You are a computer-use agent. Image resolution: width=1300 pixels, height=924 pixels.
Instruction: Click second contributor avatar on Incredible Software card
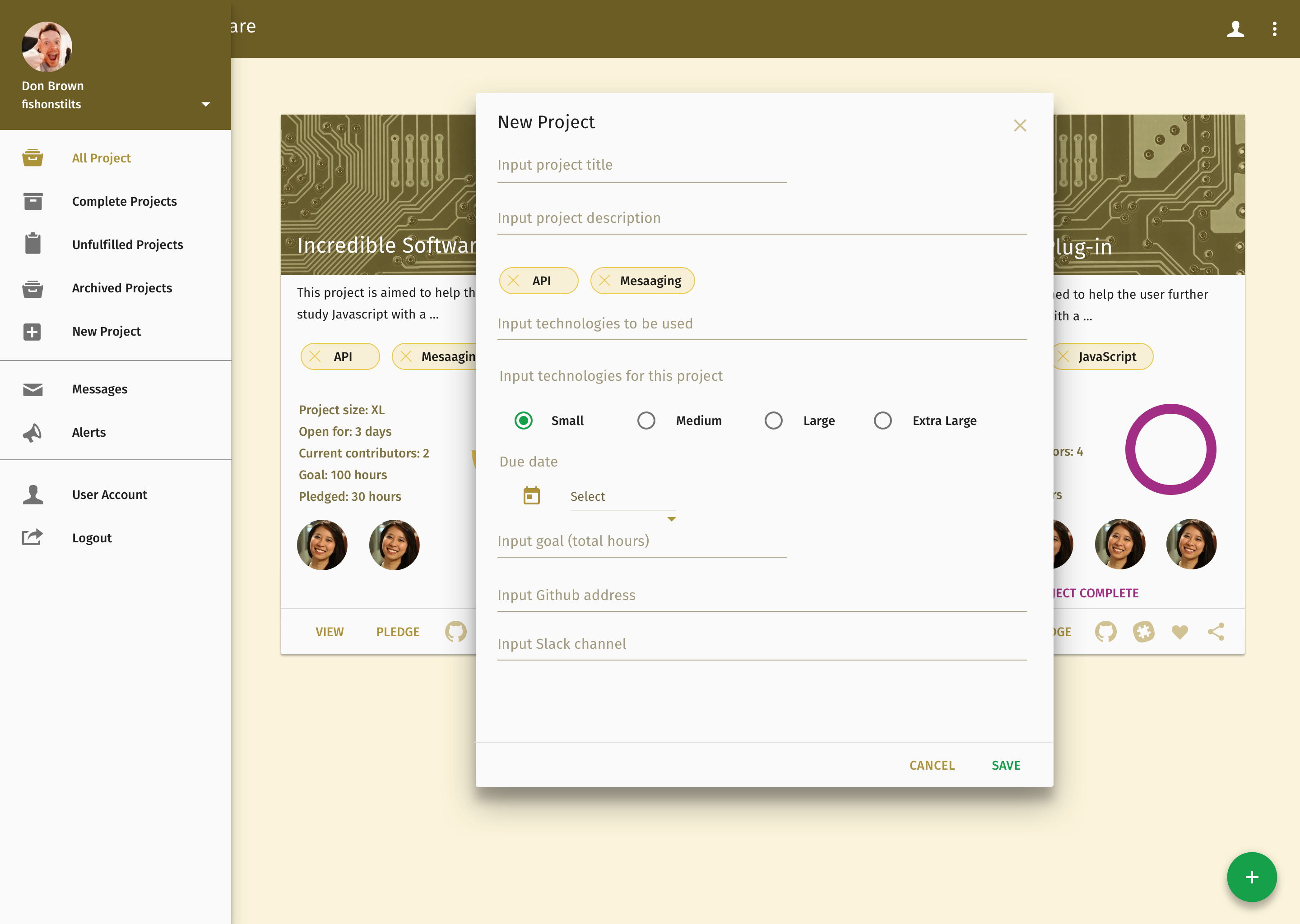tap(394, 545)
